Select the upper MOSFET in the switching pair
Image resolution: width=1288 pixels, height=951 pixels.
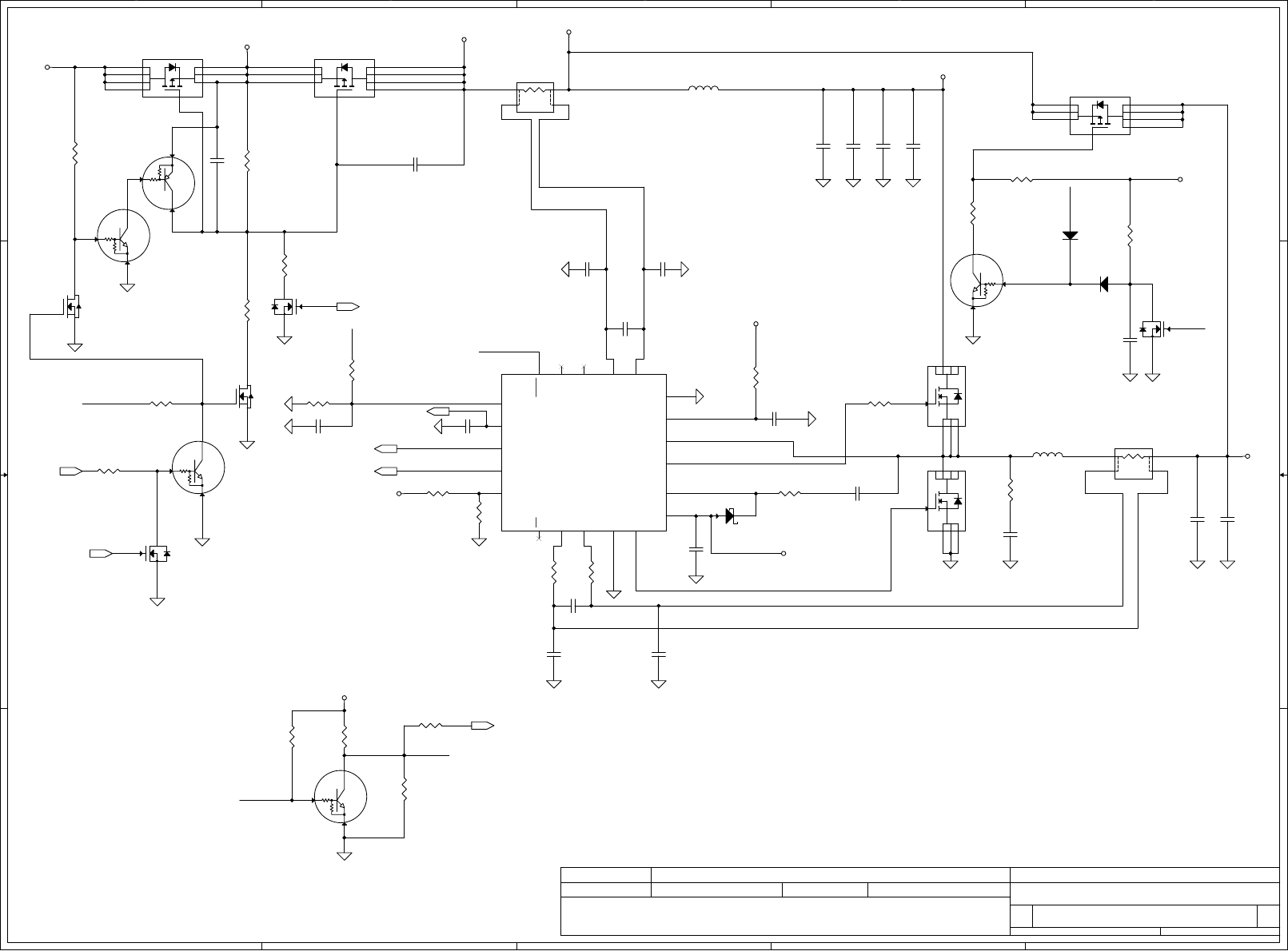pos(947,396)
